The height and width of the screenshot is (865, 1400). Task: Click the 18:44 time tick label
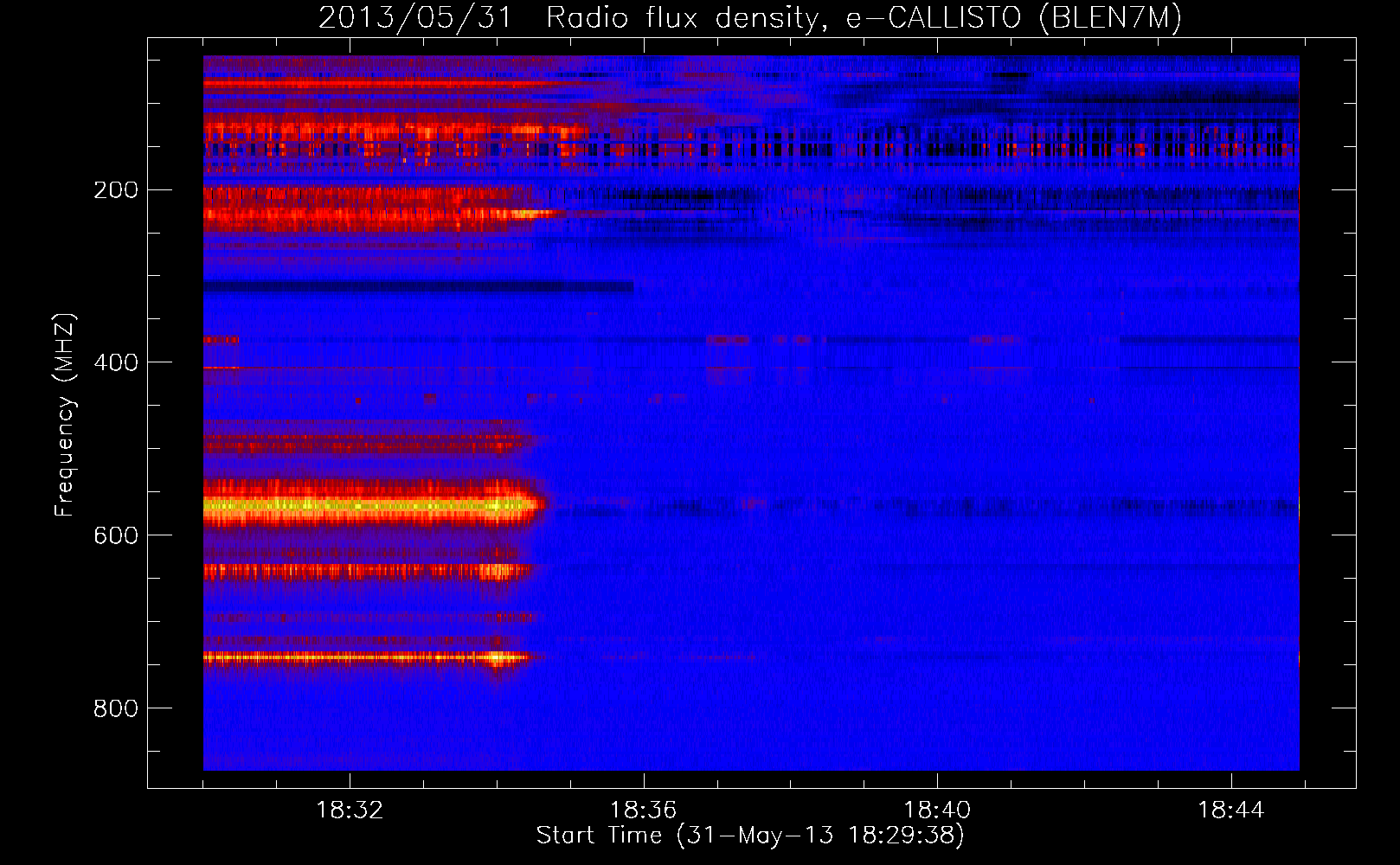pyautogui.click(x=1230, y=811)
